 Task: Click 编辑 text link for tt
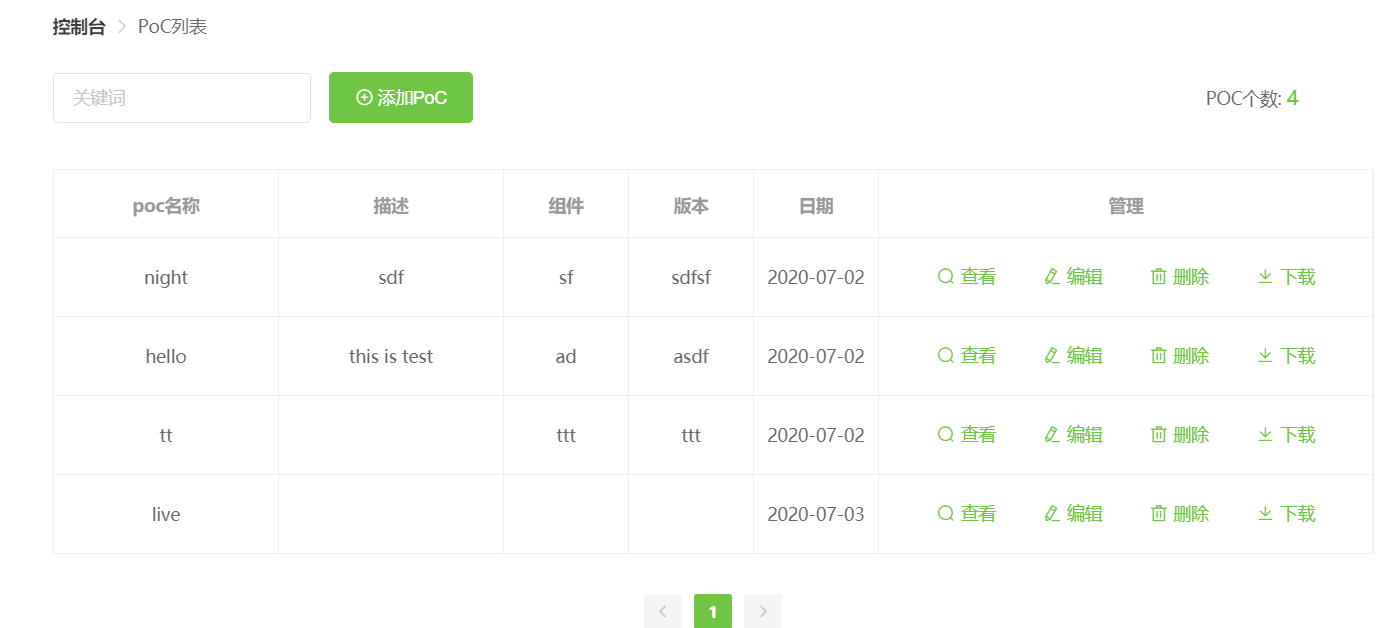click(x=1085, y=434)
